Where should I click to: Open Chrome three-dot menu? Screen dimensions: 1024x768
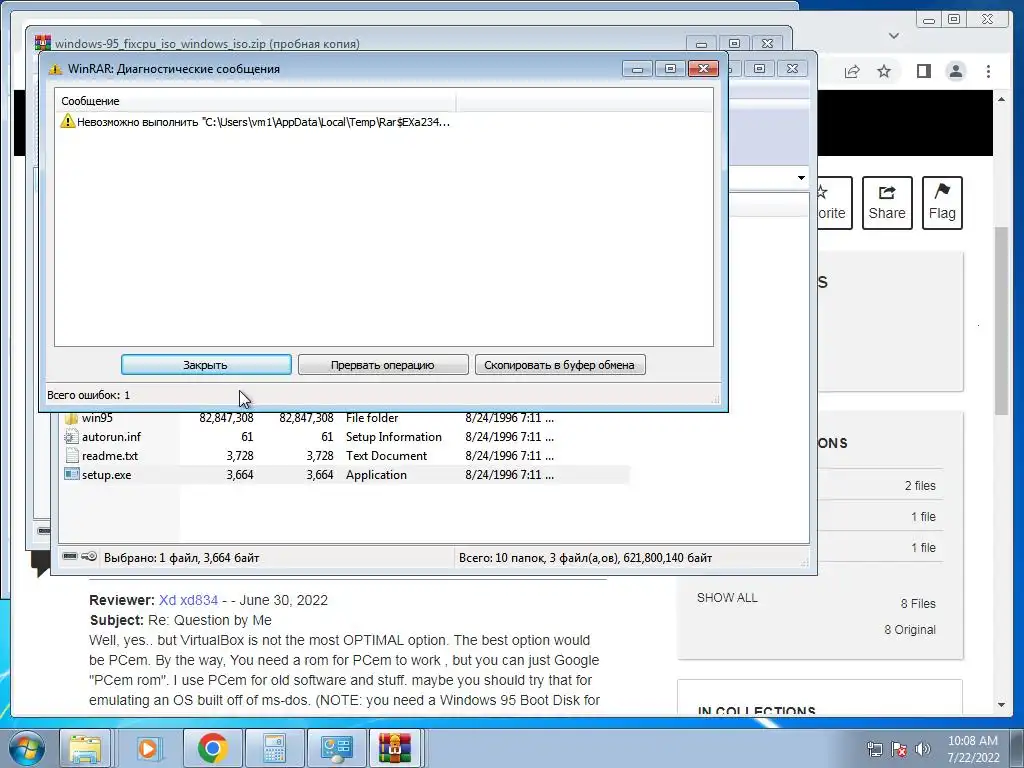point(988,71)
